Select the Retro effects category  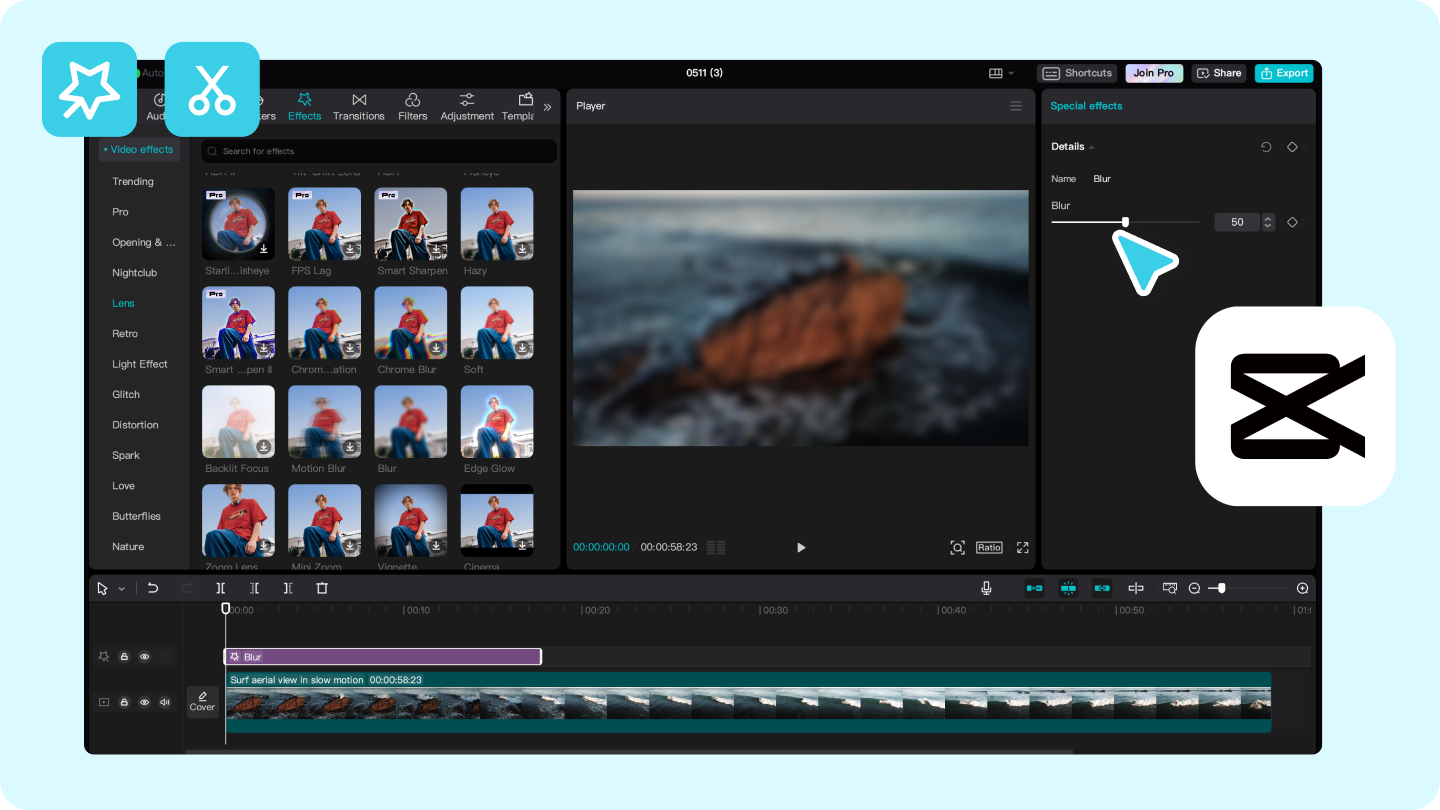pyautogui.click(x=124, y=333)
